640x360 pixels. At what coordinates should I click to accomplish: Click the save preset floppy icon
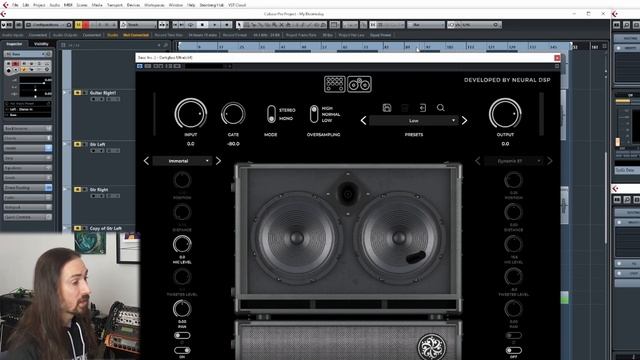point(387,108)
